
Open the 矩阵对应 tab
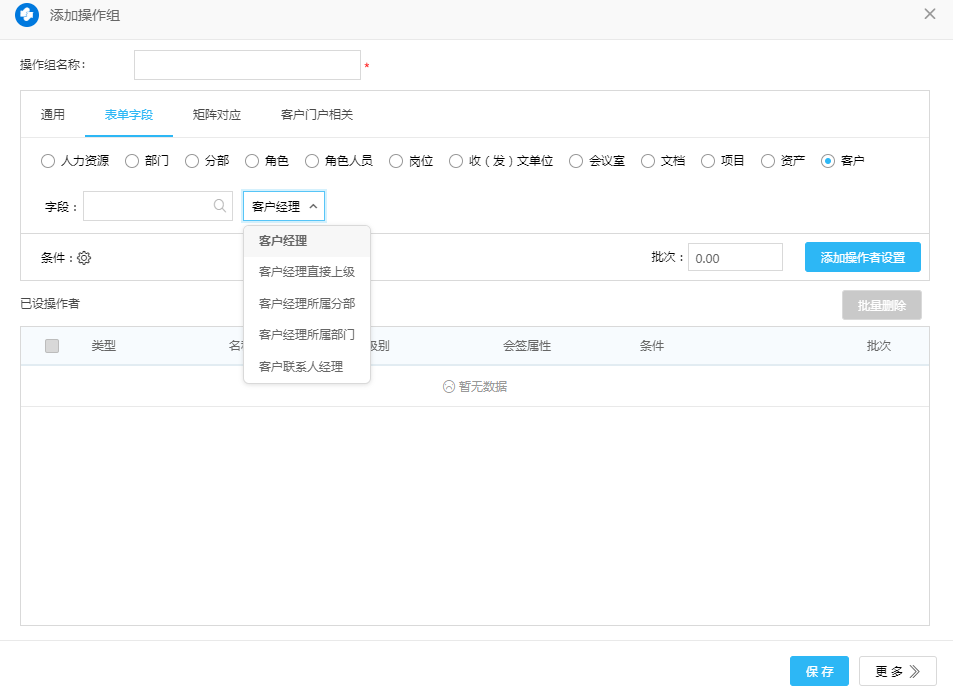click(x=216, y=115)
